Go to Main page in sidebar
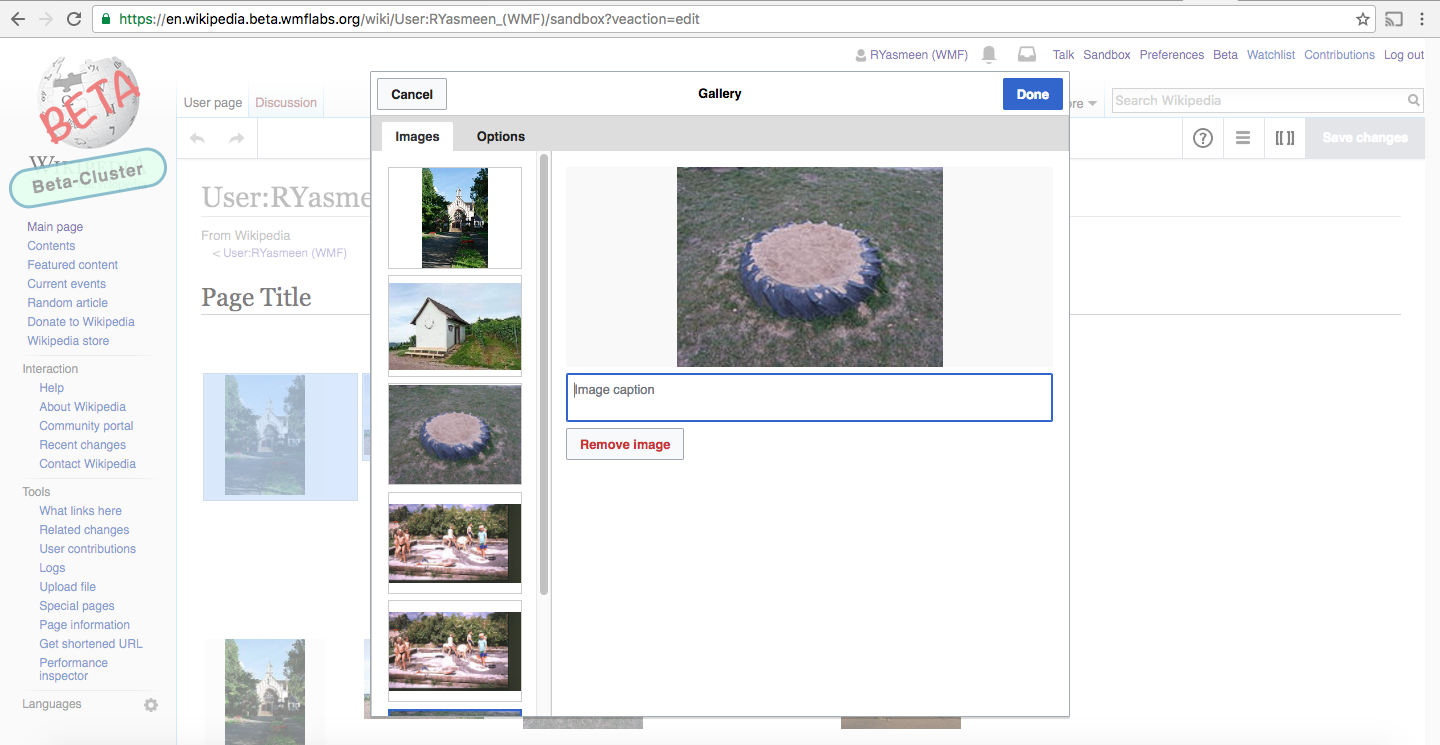Screen dimensions: 1440x745 coord(55,227)
